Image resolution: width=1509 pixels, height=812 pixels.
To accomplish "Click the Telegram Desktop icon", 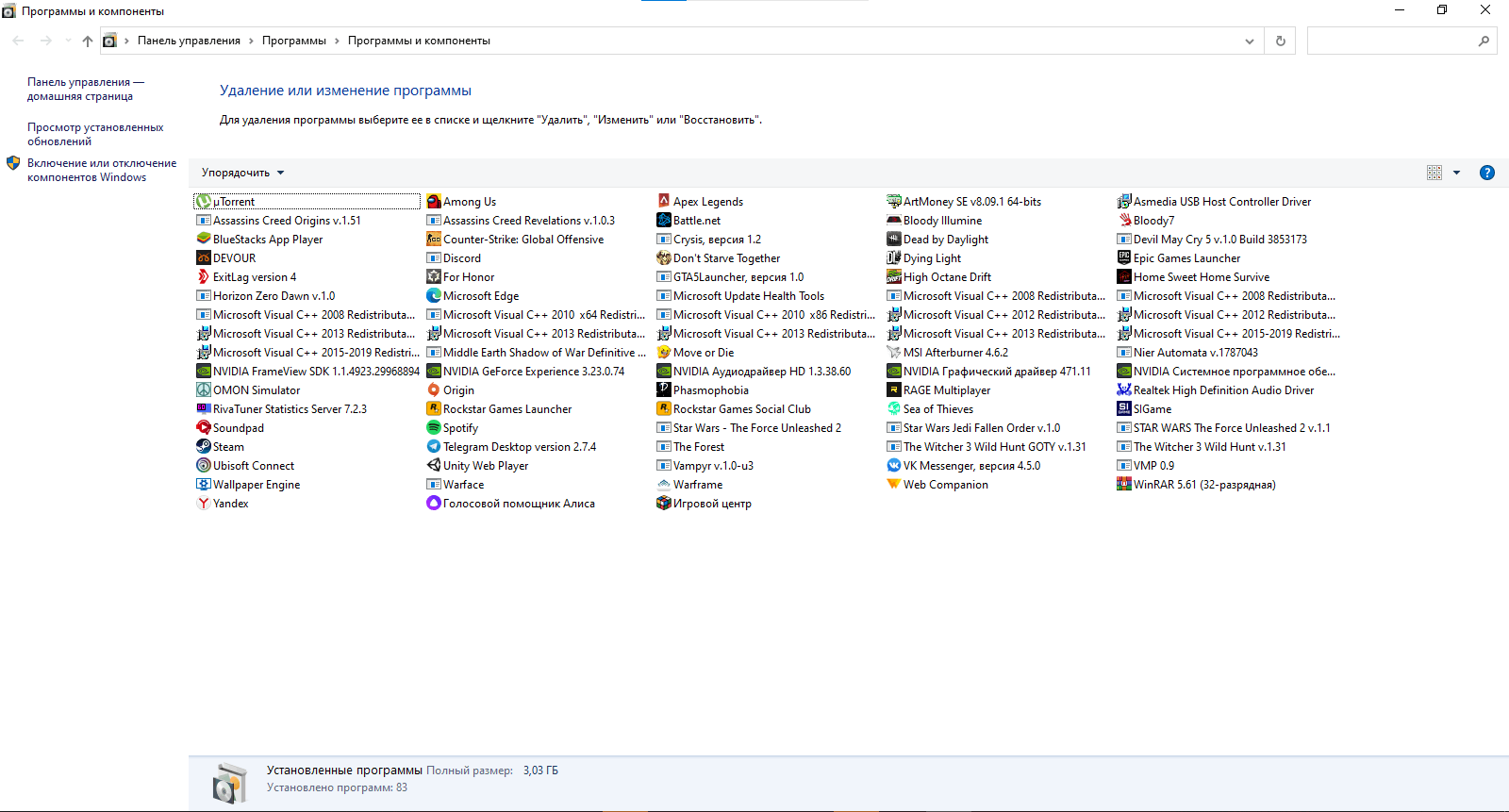I will pyautogui.click(x=434, y=447).
